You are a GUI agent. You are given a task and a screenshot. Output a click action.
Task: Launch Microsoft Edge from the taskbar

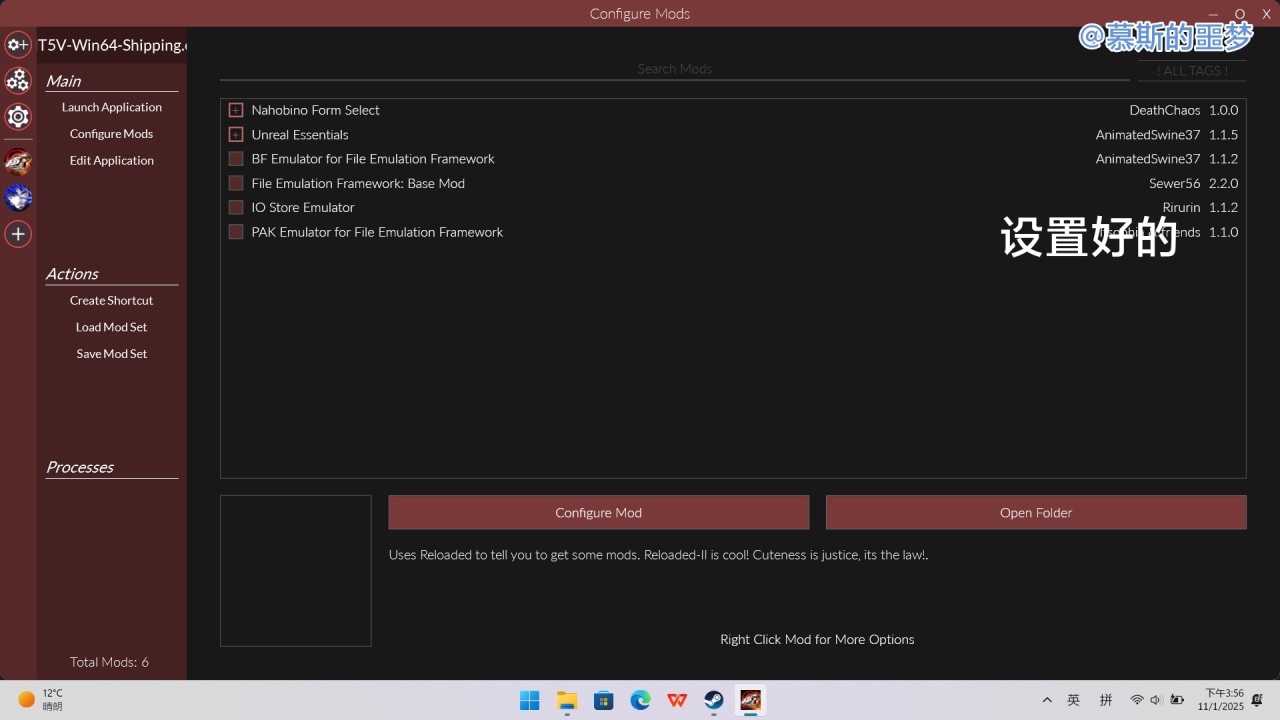tap(640, 700)
